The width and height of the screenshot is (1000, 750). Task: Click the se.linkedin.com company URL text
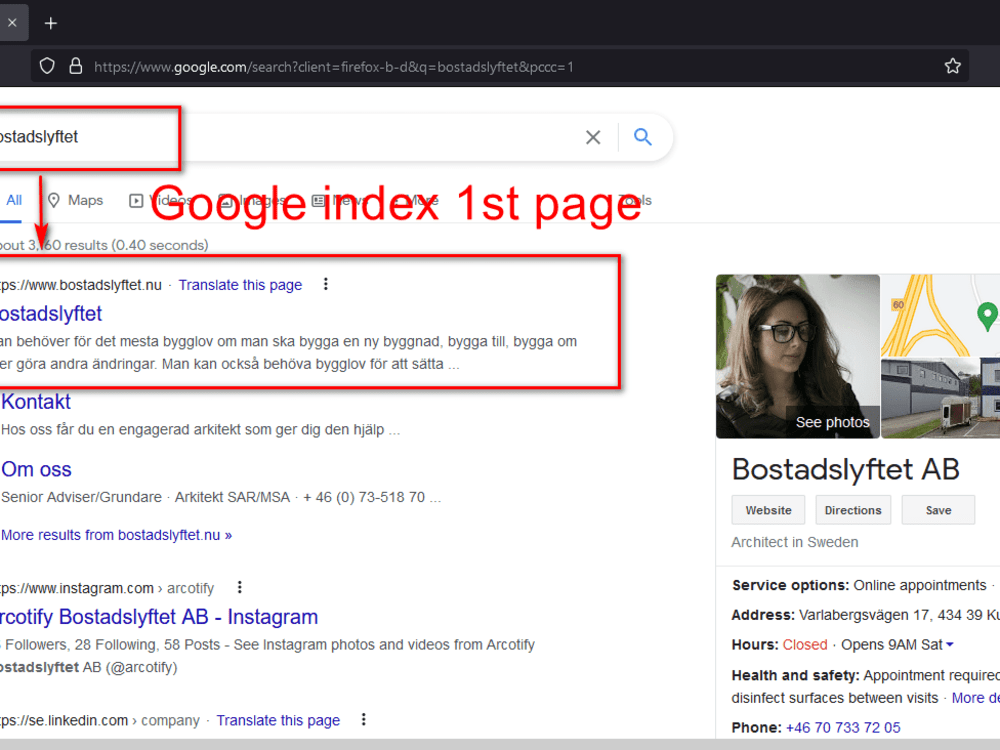100,721
